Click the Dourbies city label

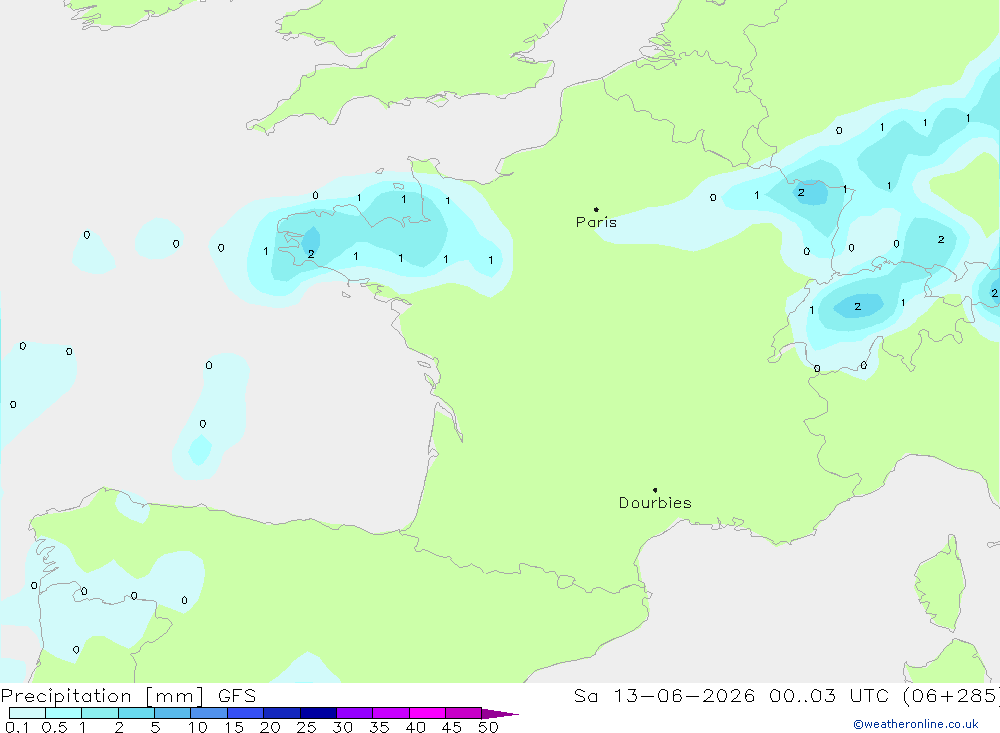(x=655, y=503)
